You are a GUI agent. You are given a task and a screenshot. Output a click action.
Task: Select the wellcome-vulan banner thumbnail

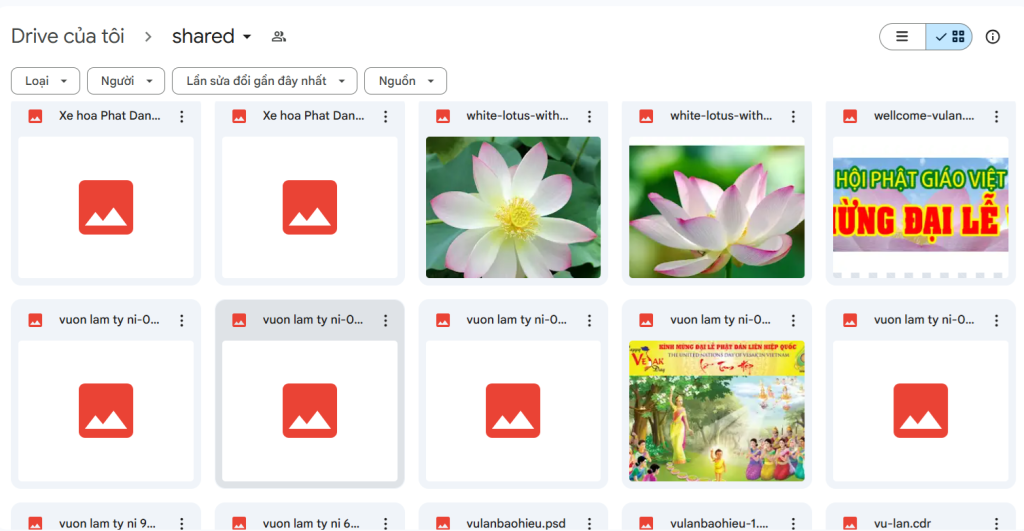920,207
